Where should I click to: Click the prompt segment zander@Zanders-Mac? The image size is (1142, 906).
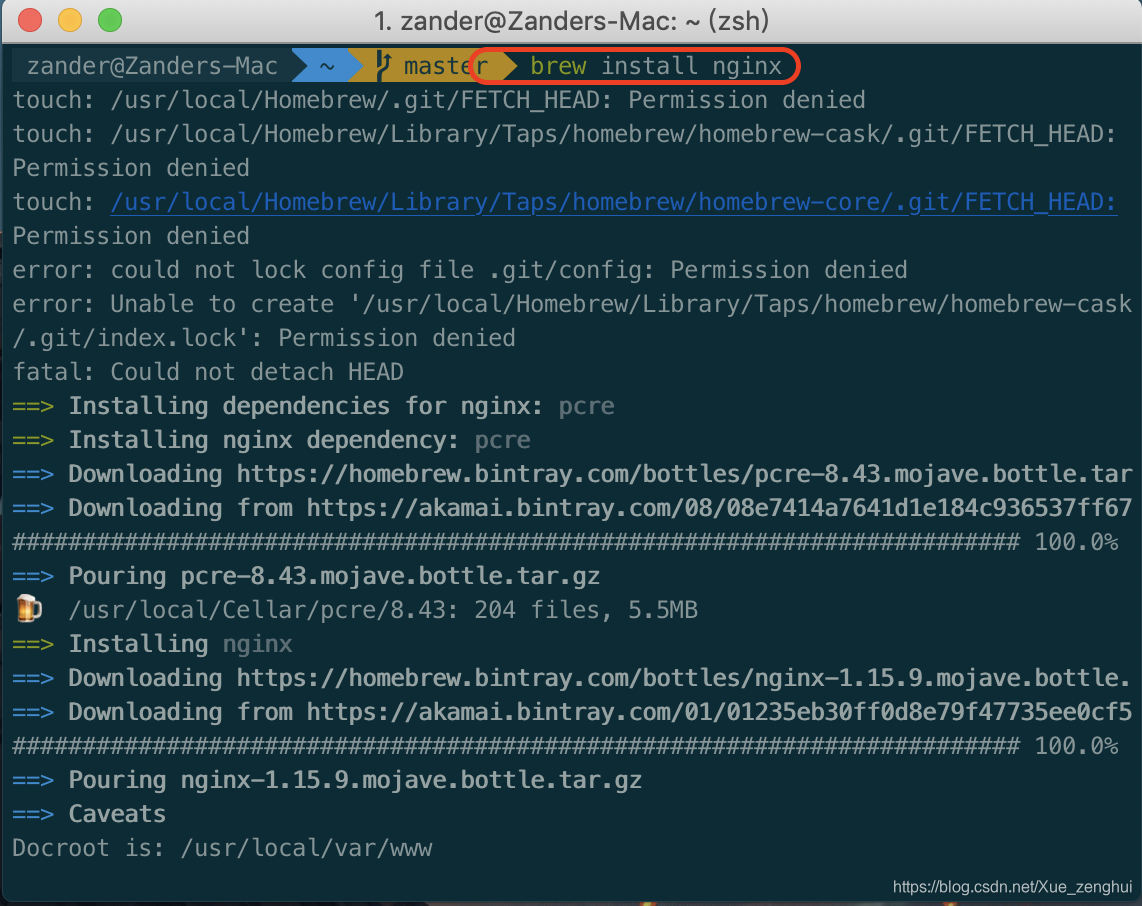click(152, 66)
